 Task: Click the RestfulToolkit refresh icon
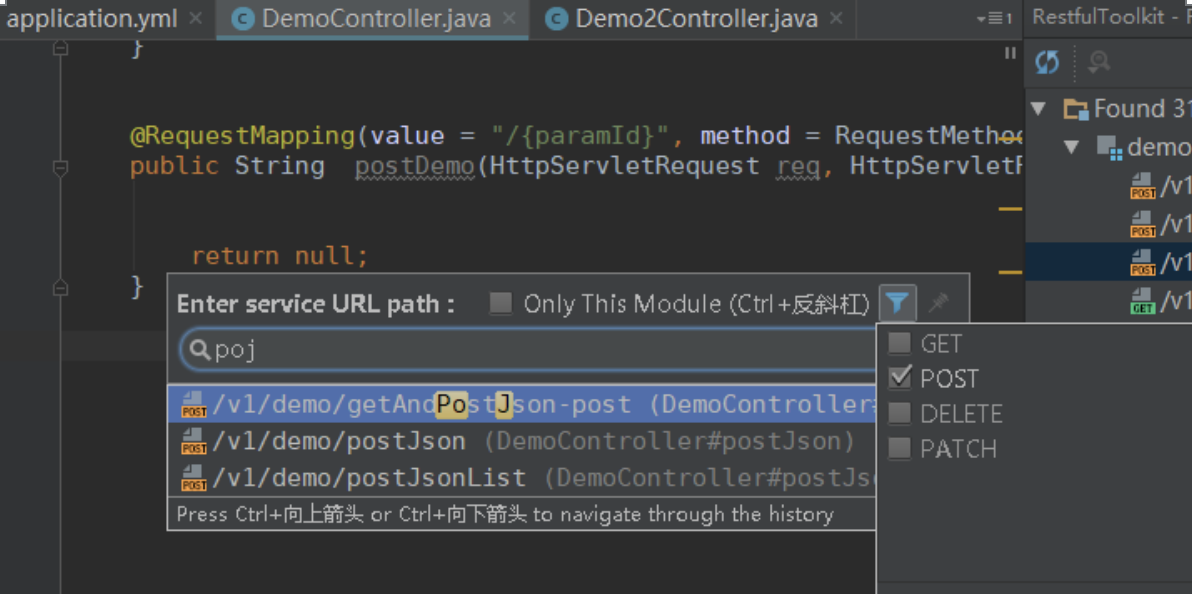point(1048,62)
